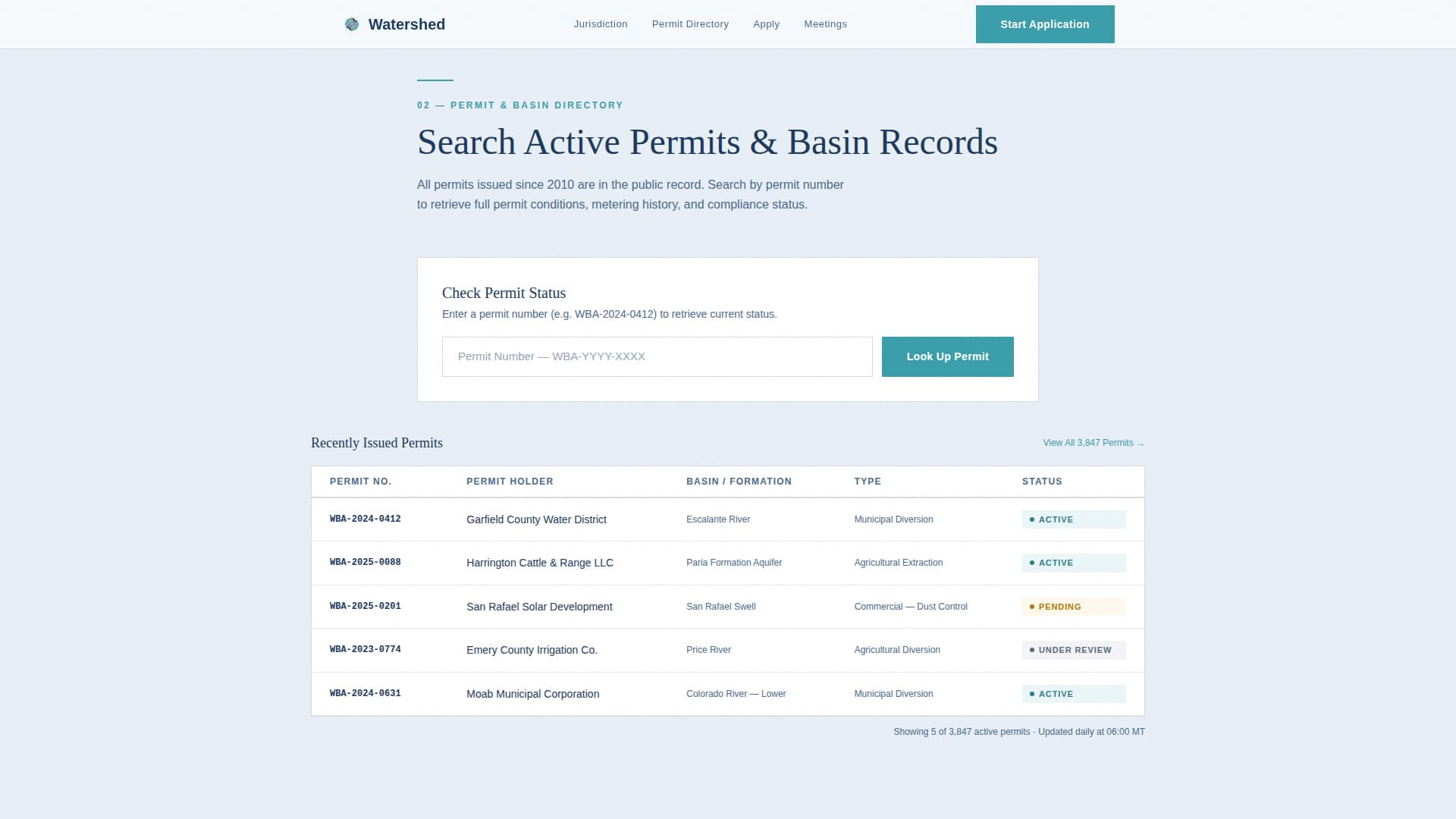This screenshot has height=819, width=1456.
Task: Open the Apply nav item
Action: (x=766, y=24)
